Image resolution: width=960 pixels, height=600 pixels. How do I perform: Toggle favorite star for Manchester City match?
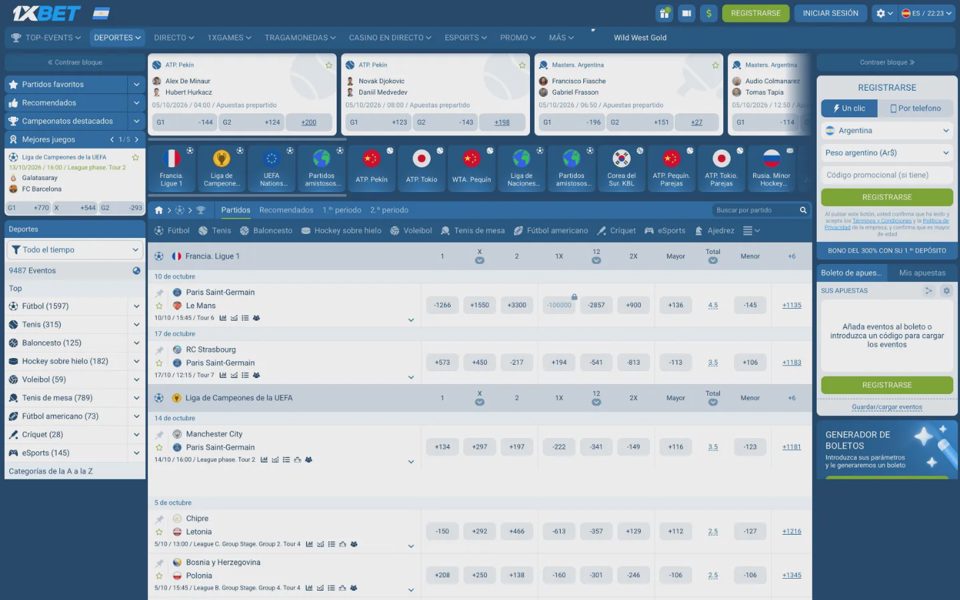tap(159, 448)
